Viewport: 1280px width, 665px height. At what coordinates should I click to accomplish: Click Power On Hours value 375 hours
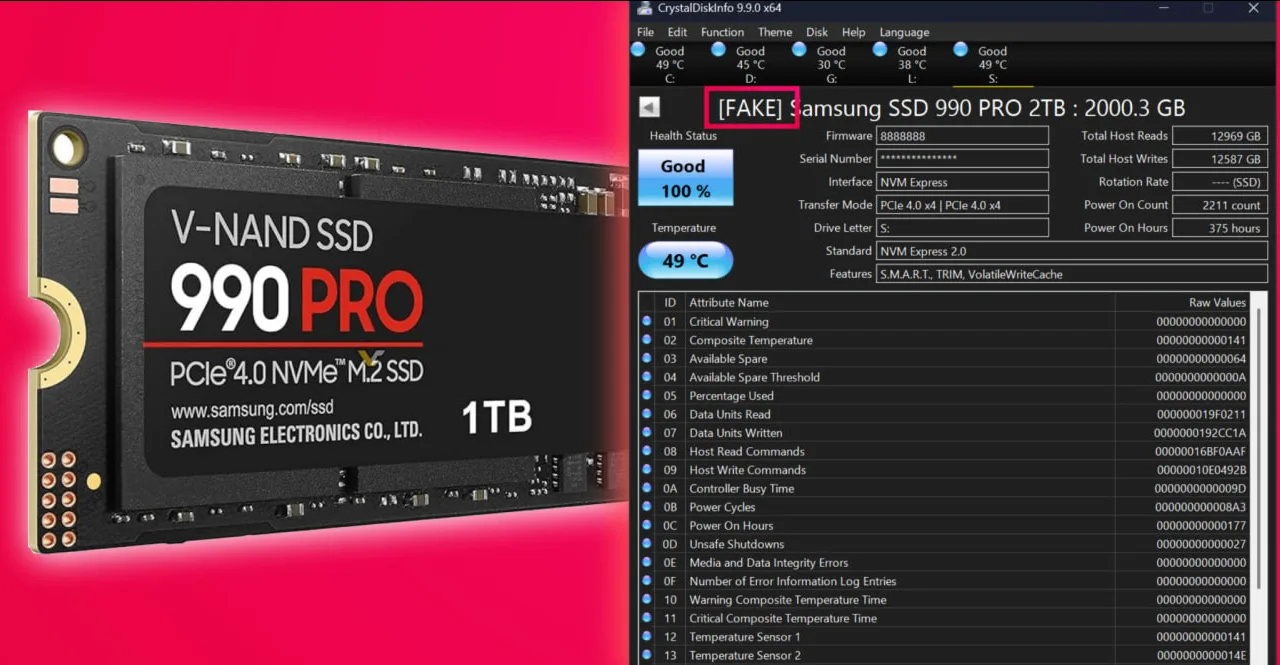point(1220,228)
